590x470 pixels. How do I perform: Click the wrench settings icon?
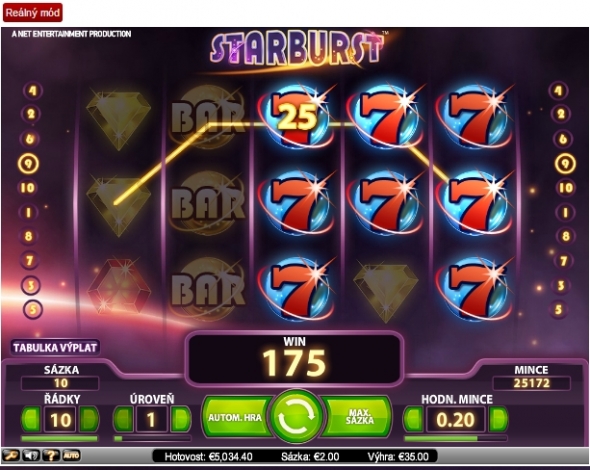[11, 456]
